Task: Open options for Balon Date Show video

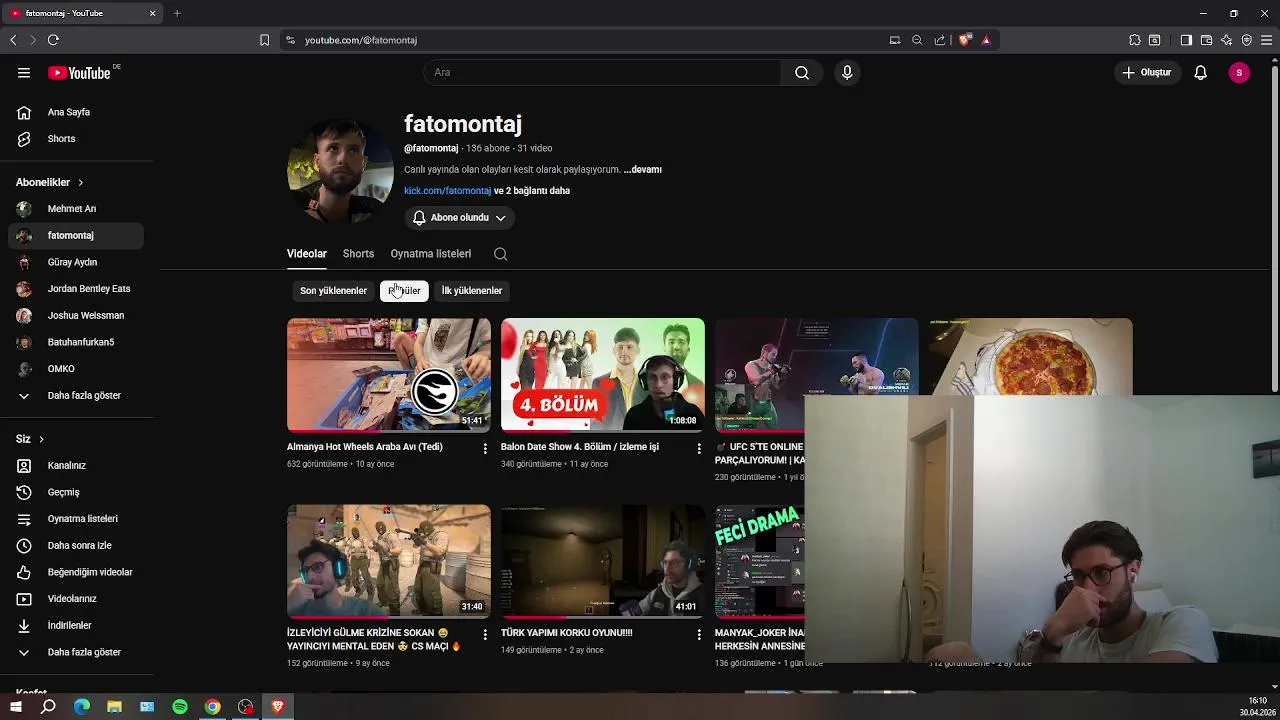Action: click(x=699, y=448)
